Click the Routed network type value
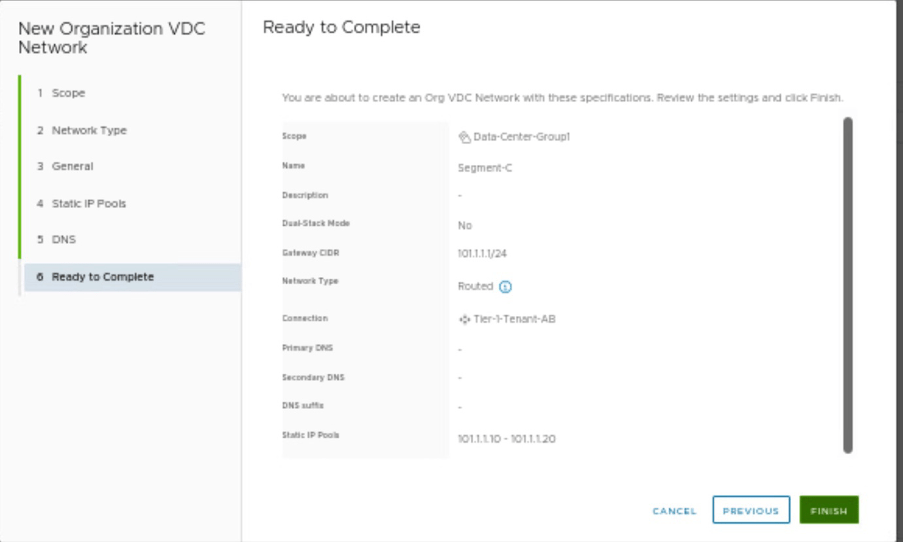The height and width of the screenshot is (542, 904). pyautogui.click(x=475, y=286)
